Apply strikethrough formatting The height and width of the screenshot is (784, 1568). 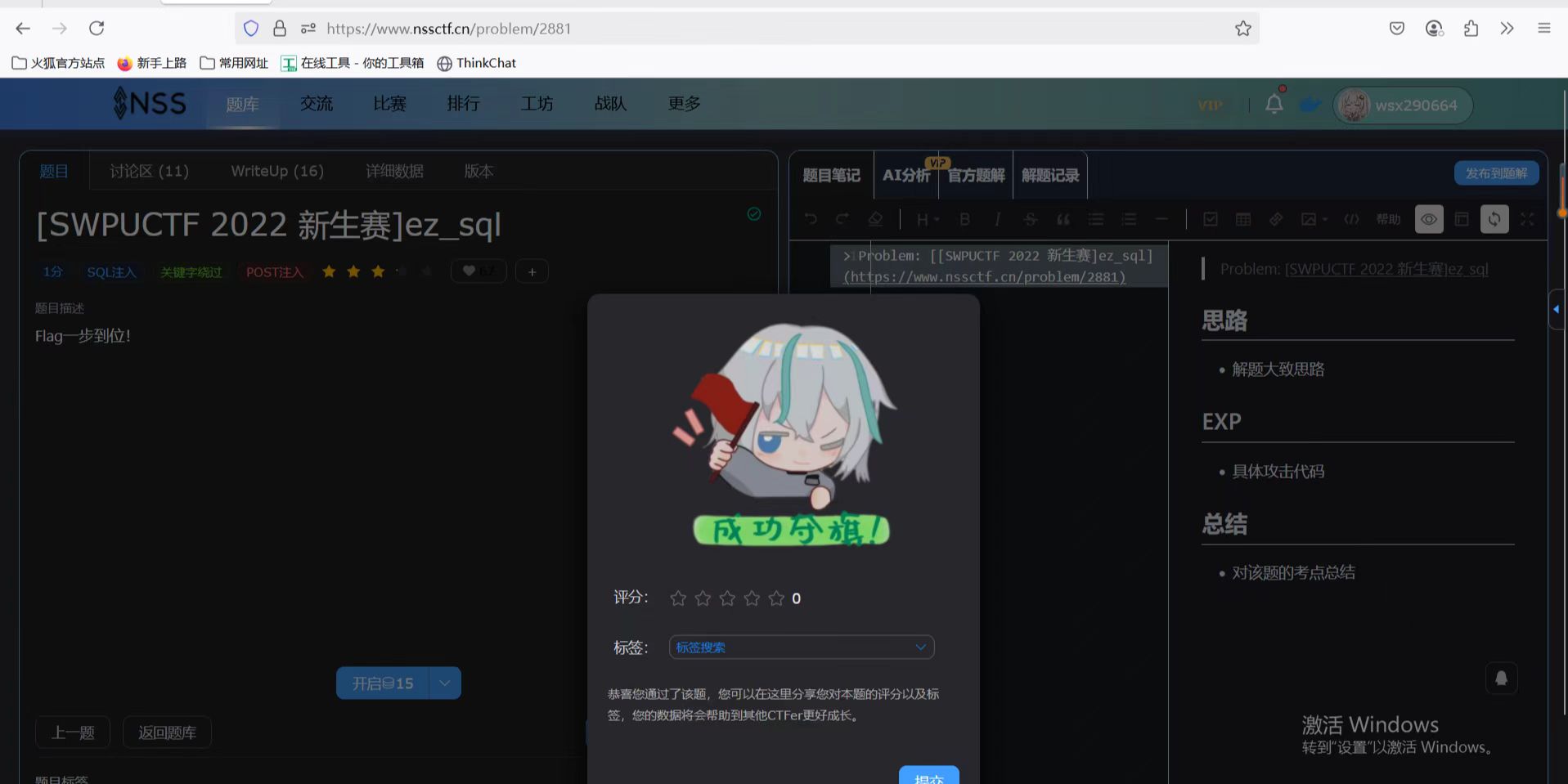[1030, 219]
